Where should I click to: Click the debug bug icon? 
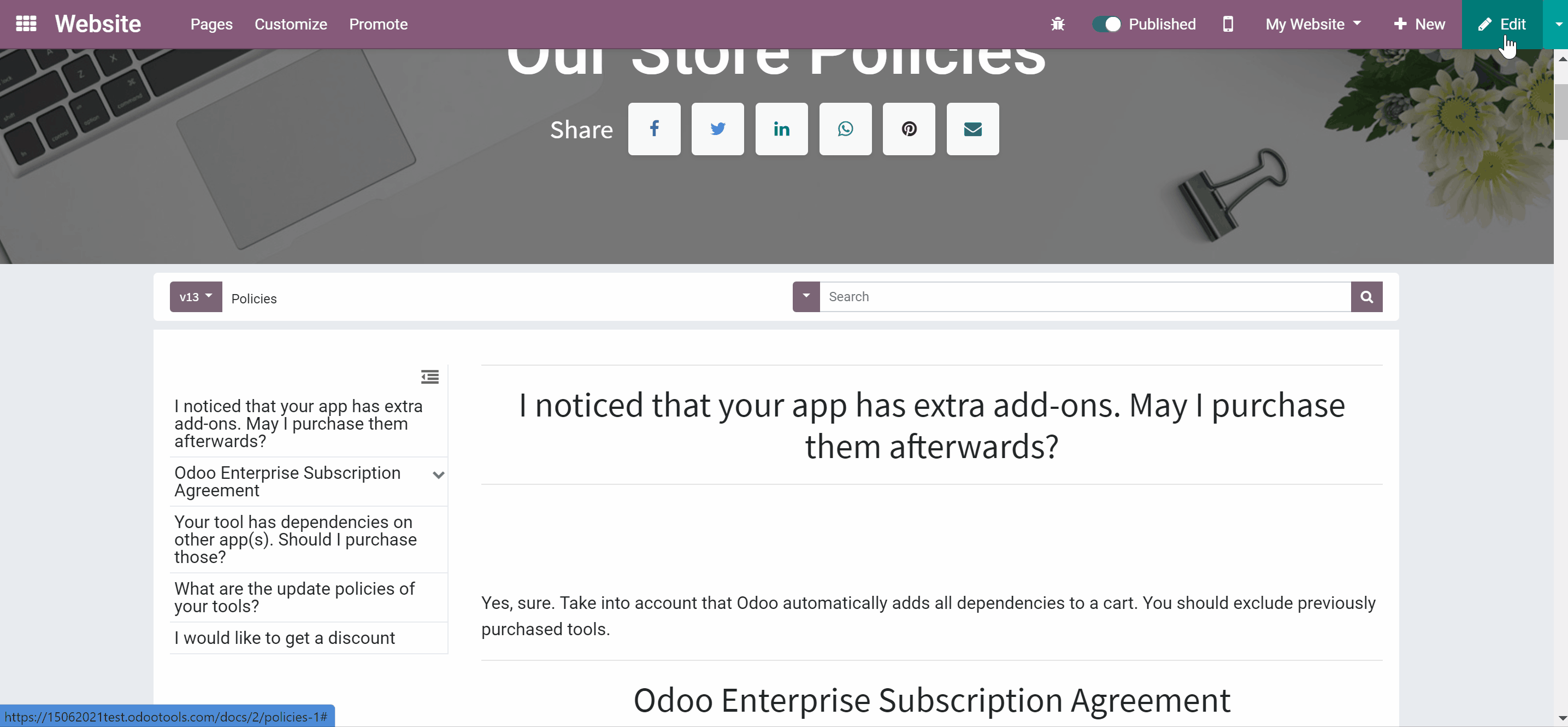pos(1058,25)
